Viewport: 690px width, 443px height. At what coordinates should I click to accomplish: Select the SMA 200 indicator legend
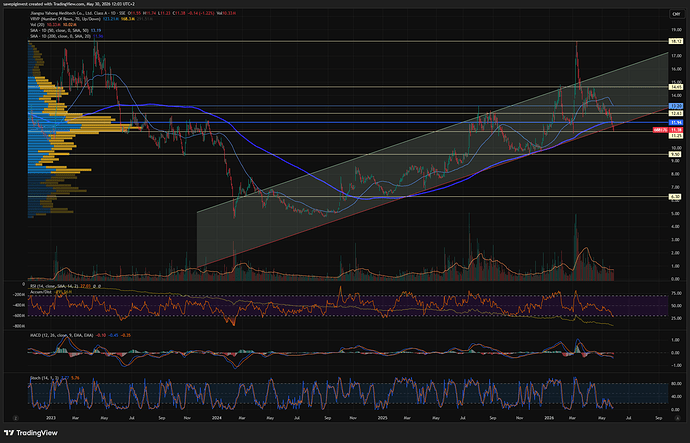[x=61, y=36]
